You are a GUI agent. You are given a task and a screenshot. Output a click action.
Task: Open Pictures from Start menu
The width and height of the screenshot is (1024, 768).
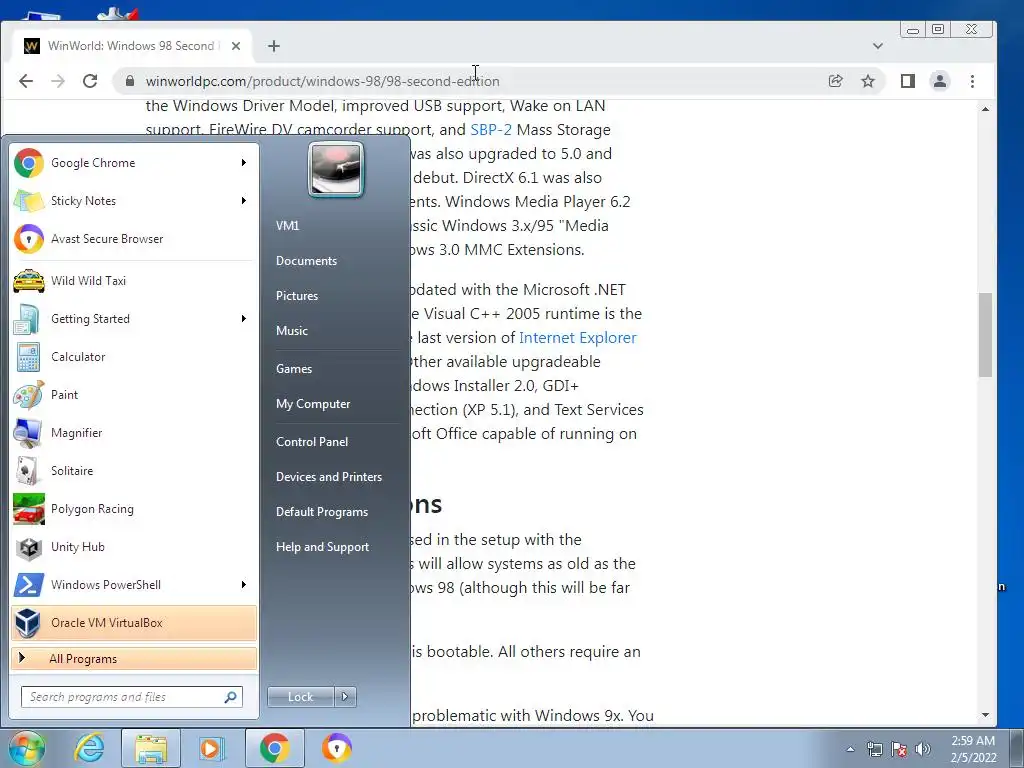[x=296, y=296]
